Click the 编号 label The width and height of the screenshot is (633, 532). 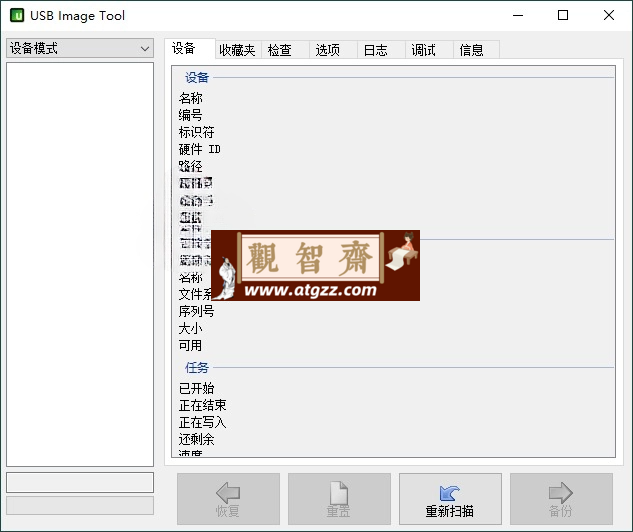pos(190,115)
